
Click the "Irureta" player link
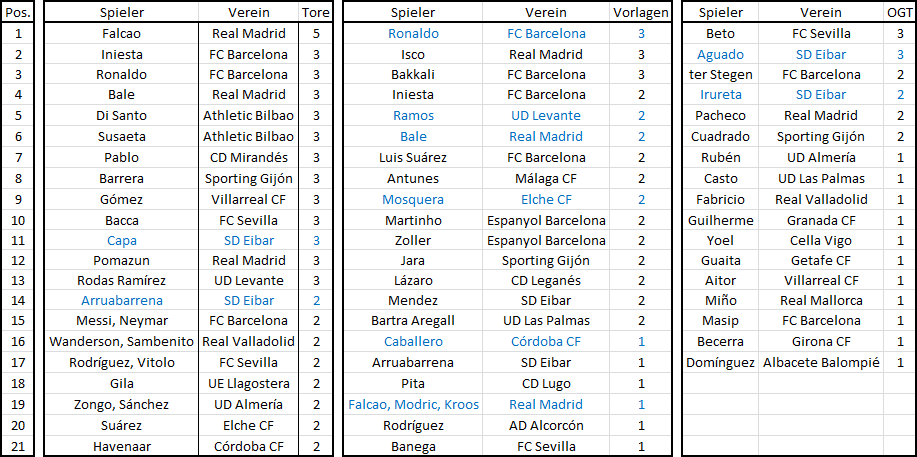pos(720,95)
